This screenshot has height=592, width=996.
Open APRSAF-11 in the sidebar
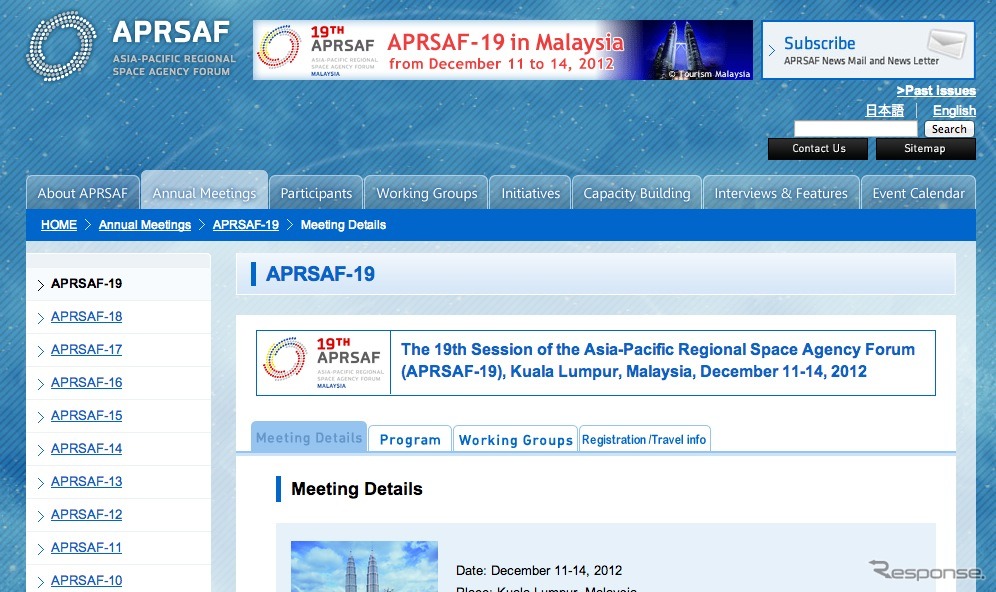[x=86, y=548]
